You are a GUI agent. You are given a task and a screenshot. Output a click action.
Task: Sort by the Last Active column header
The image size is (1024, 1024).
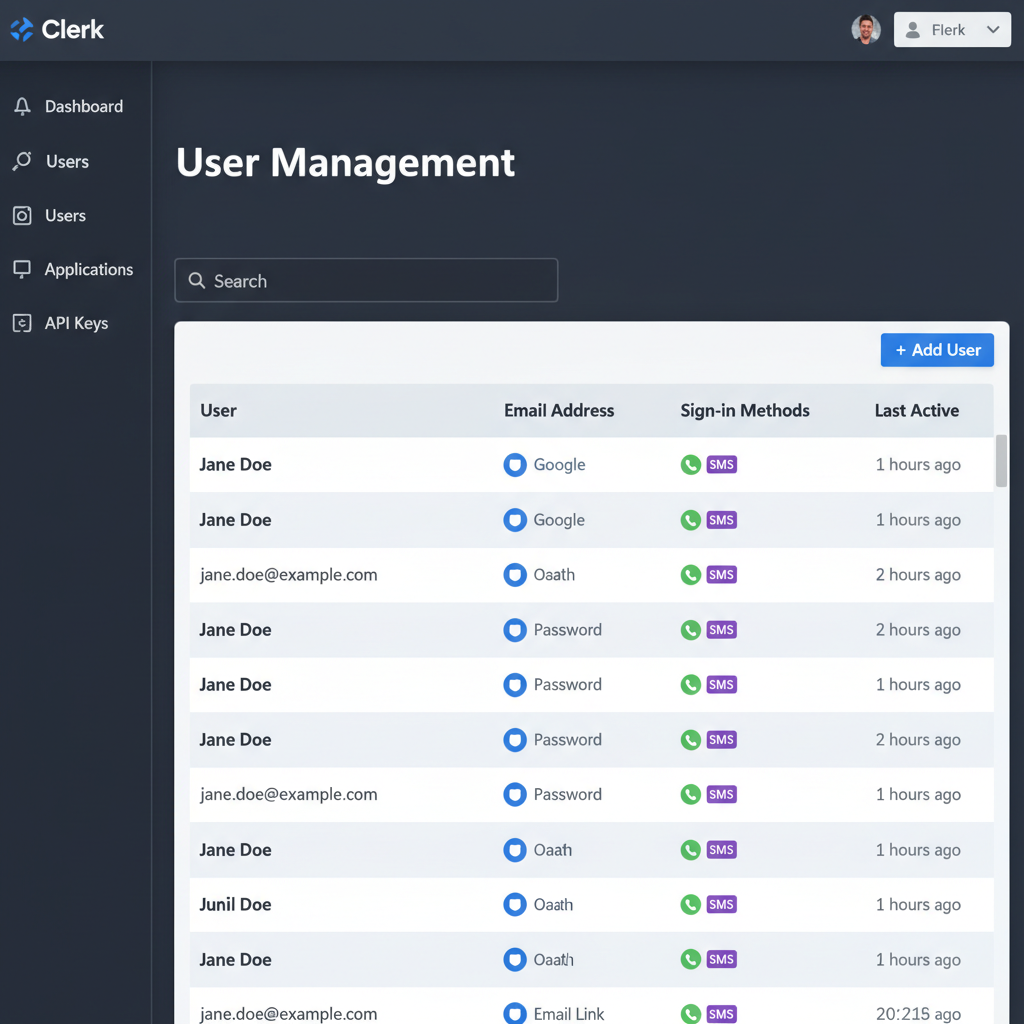click(x=917, y=410)
